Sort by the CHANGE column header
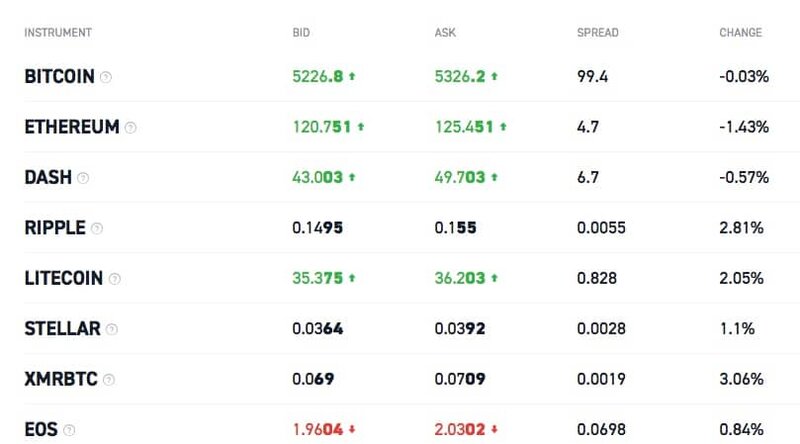This screenshot has height=444, width=800. tap(740, 33)
